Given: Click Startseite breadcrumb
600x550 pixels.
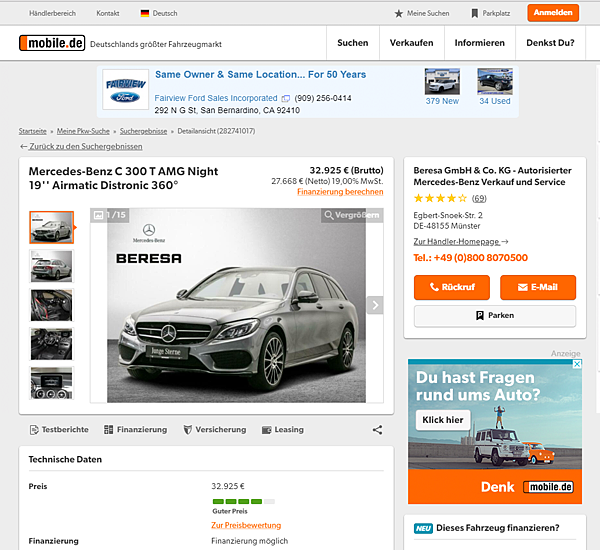Looking at the screenshot, I should pos(33,131).
